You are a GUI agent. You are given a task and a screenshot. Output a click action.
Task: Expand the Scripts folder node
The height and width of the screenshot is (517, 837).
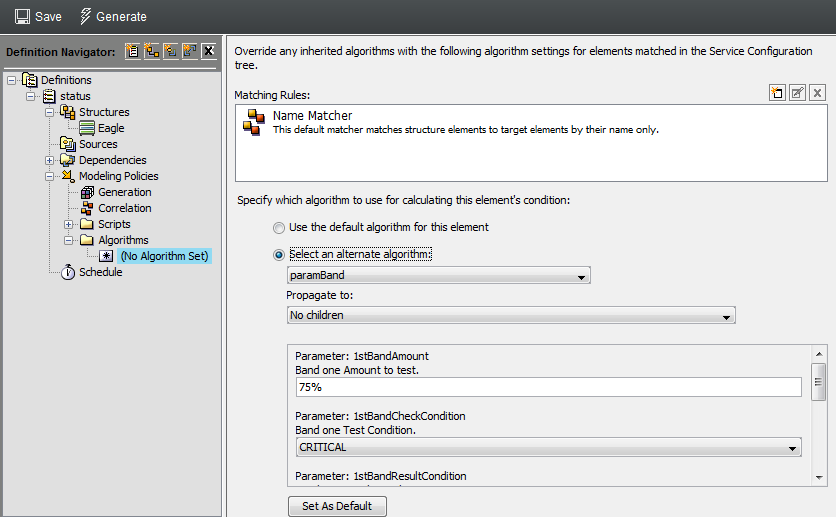tap(68, 225)
